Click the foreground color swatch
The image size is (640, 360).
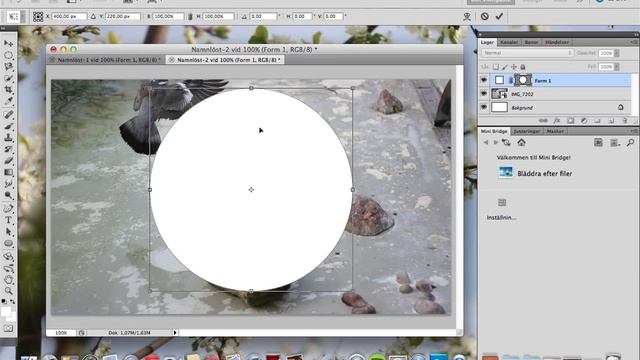point(6,312)
